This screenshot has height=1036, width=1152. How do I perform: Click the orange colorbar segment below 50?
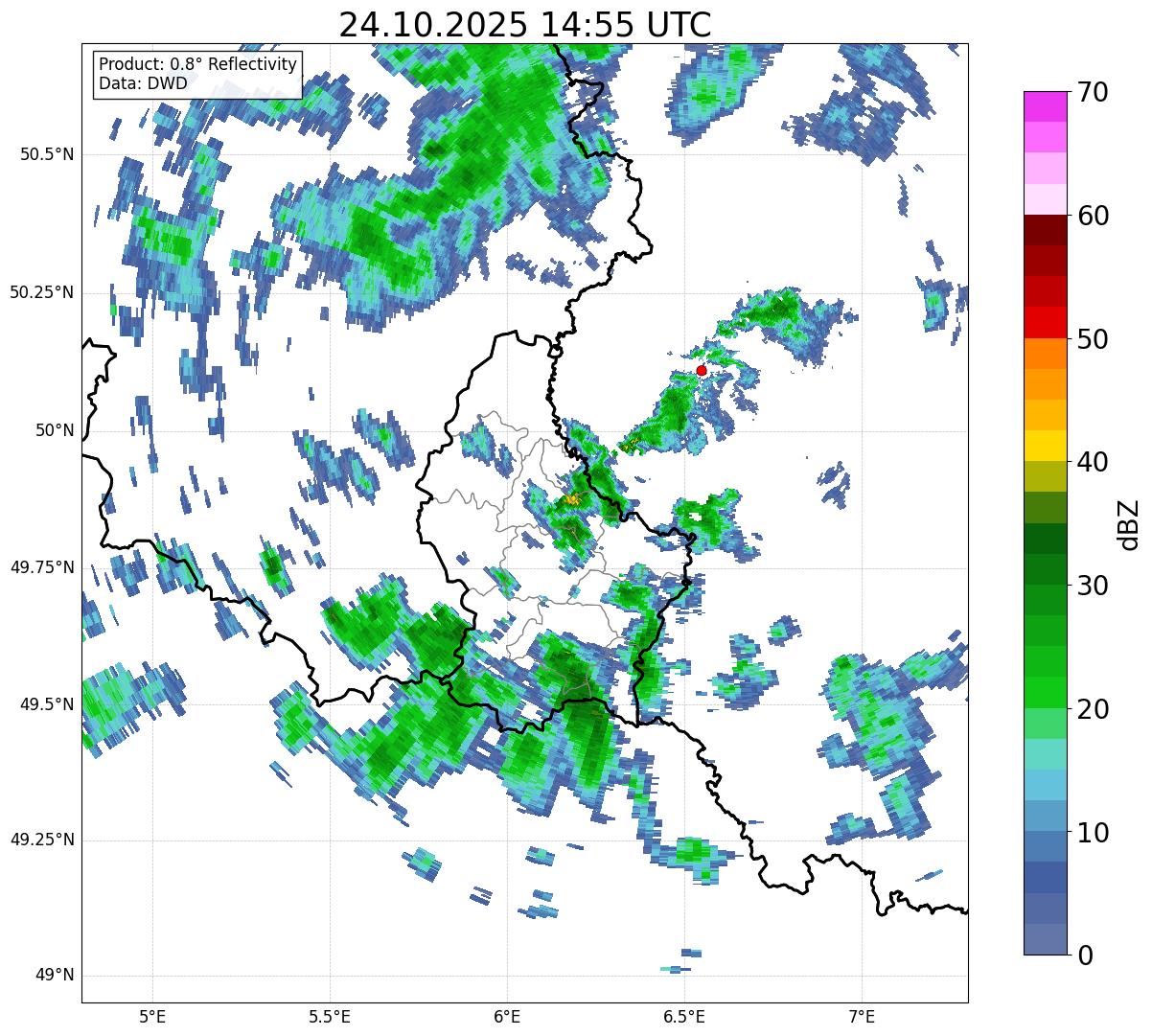coord(1044,354)
